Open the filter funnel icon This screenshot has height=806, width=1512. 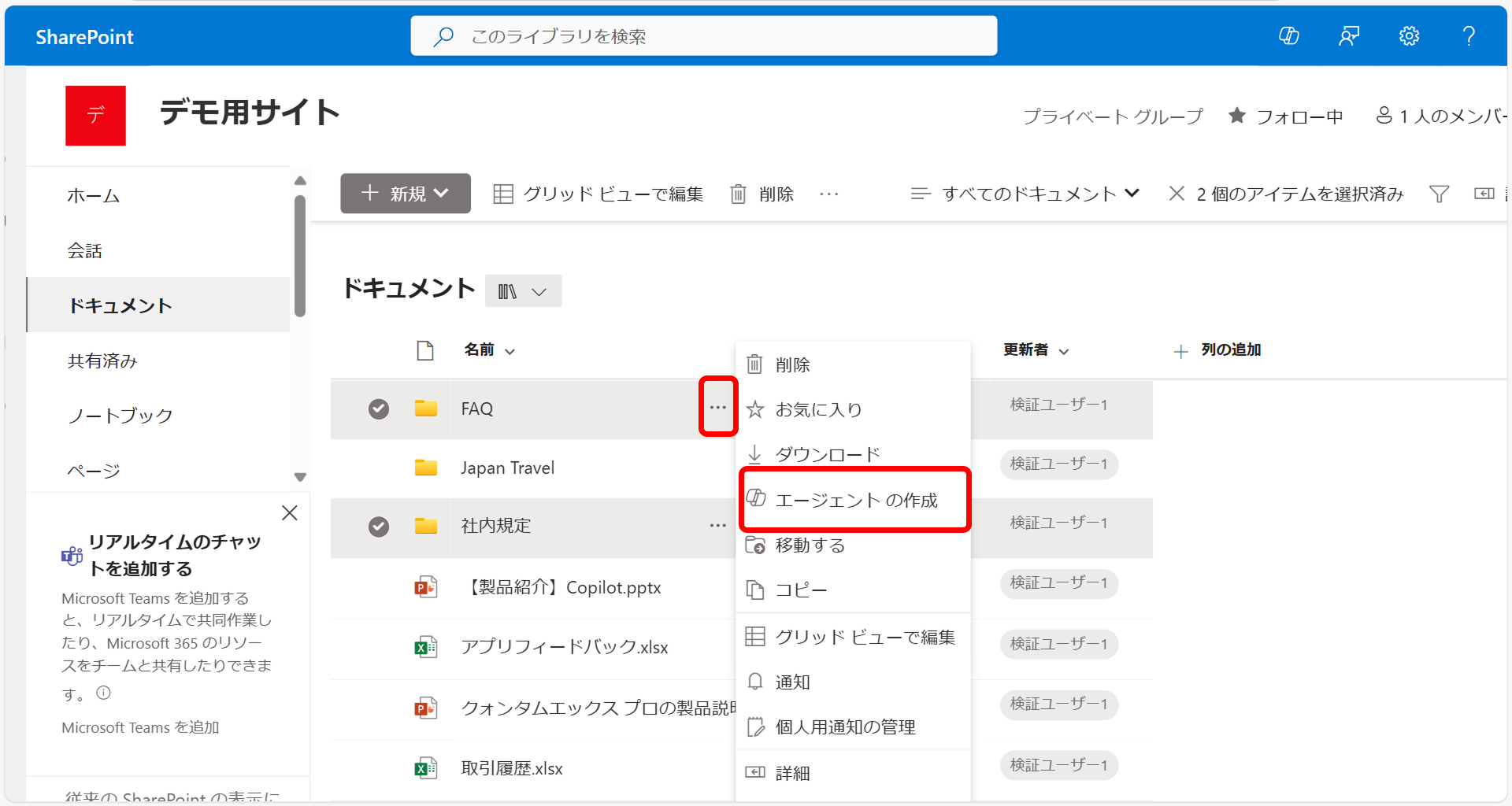point(1439,194)
